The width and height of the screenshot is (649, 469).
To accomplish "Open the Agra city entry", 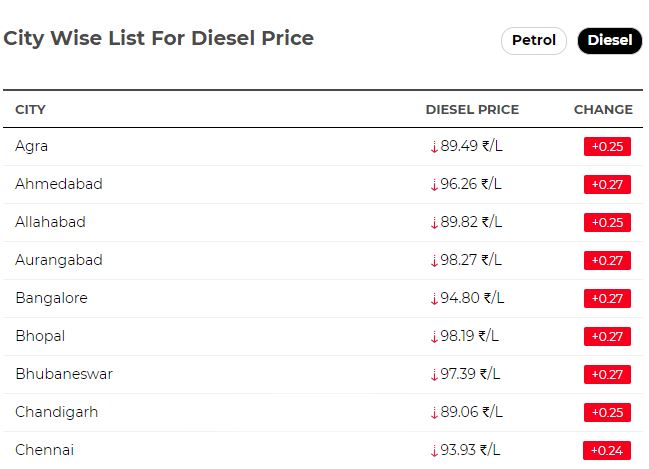I will click(31, 147).
